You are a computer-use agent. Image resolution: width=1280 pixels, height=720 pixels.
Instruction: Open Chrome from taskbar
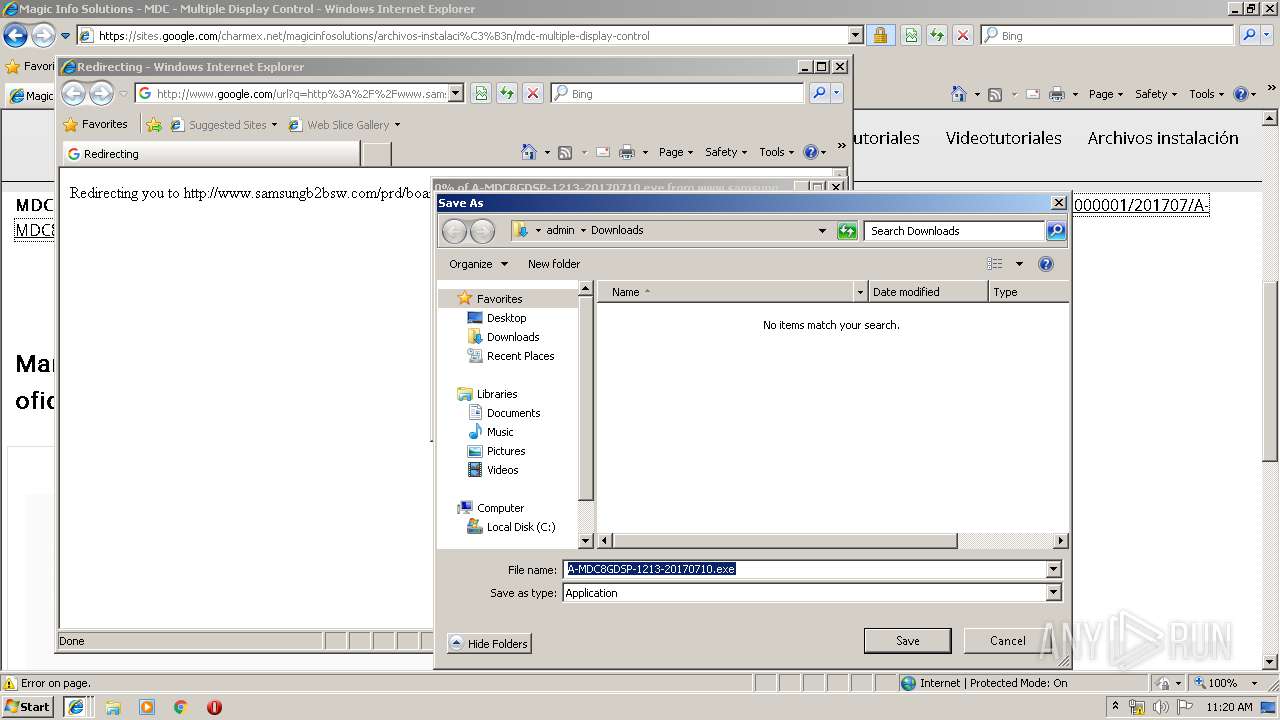pyautogui.click(x=181, y=707)
